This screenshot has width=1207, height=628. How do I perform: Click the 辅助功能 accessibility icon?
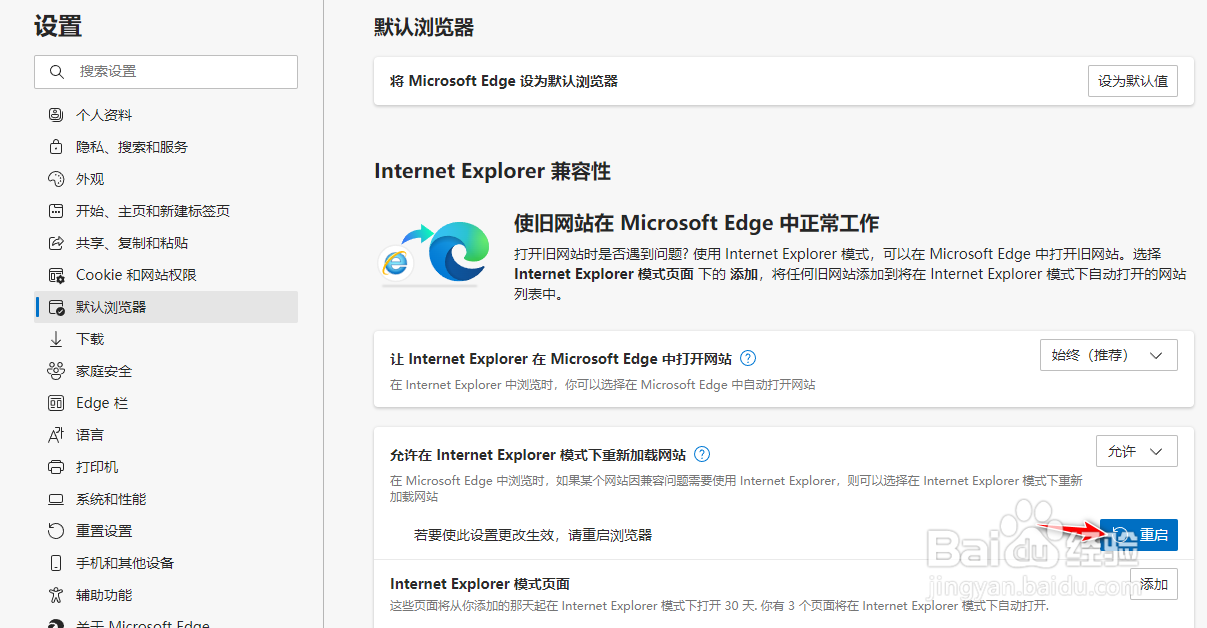[x=56, y=595]
